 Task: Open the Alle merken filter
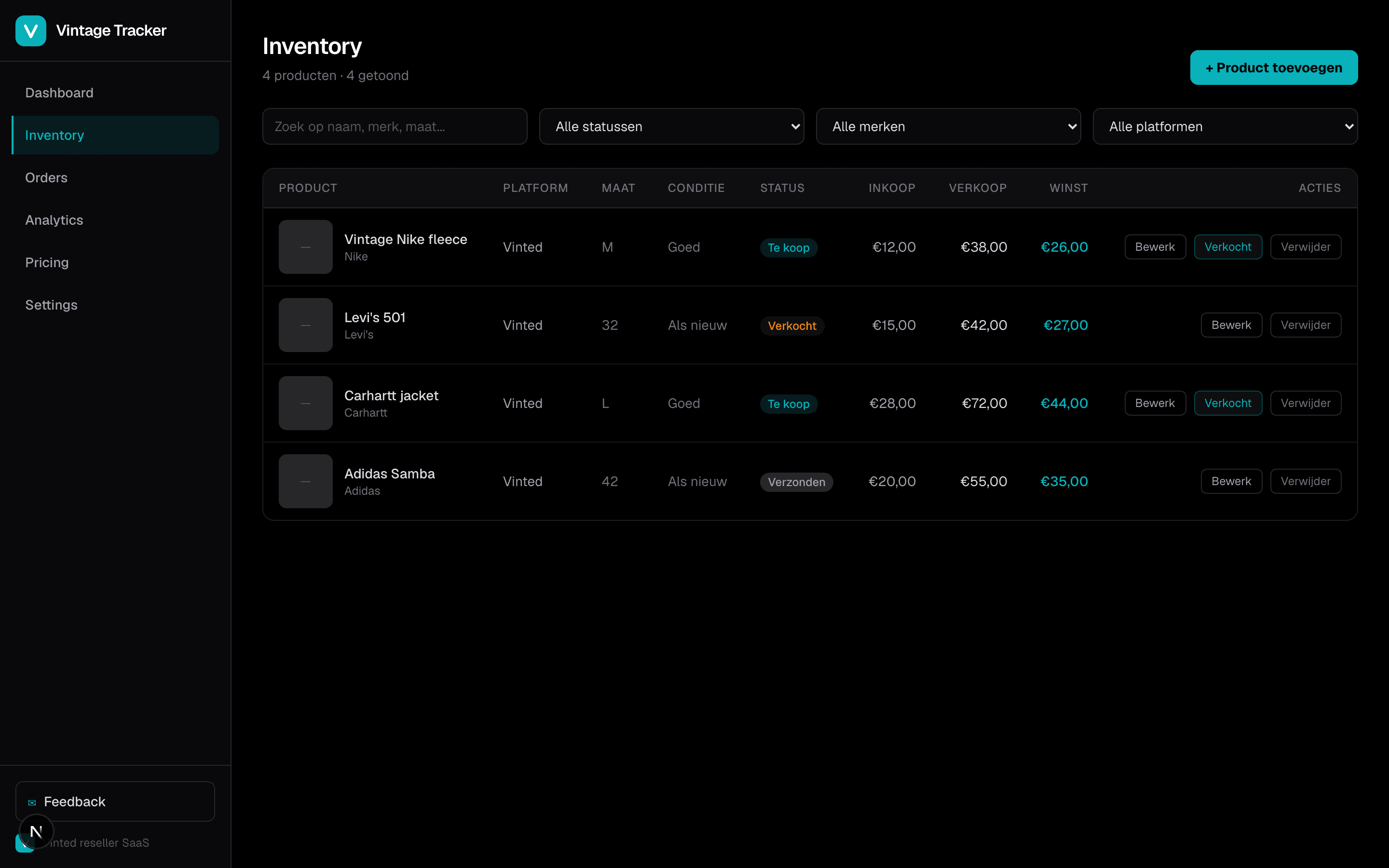[x=948, y=126]
